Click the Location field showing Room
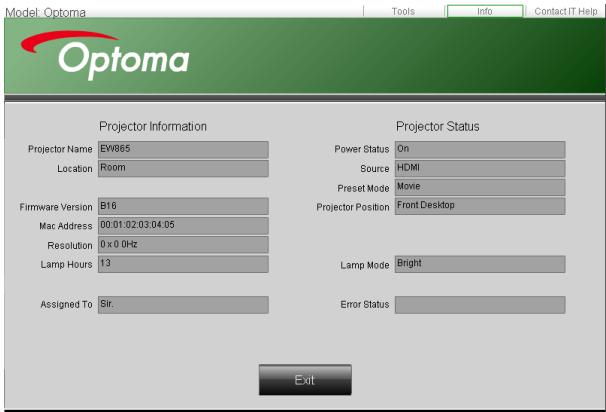This screenshot has width=606, height=412. click(183, 169)
